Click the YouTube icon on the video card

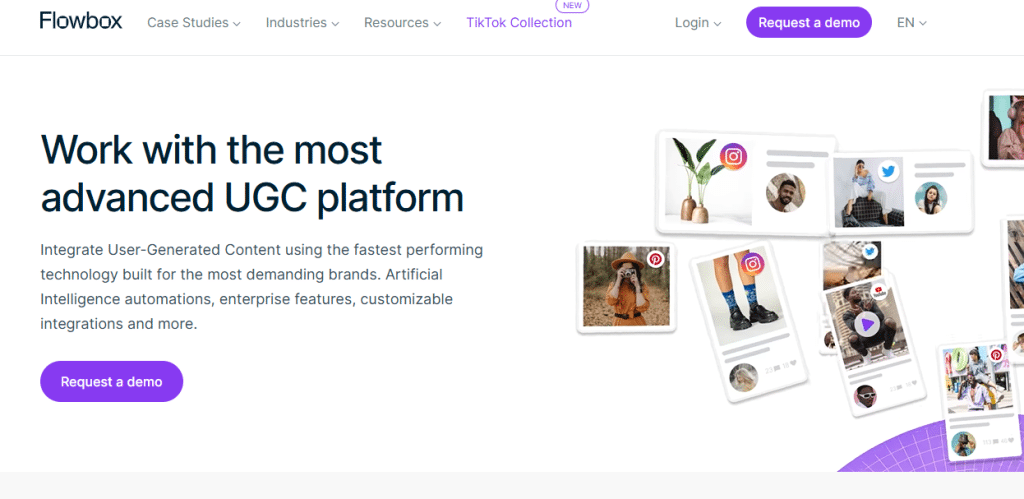[878, 291]
